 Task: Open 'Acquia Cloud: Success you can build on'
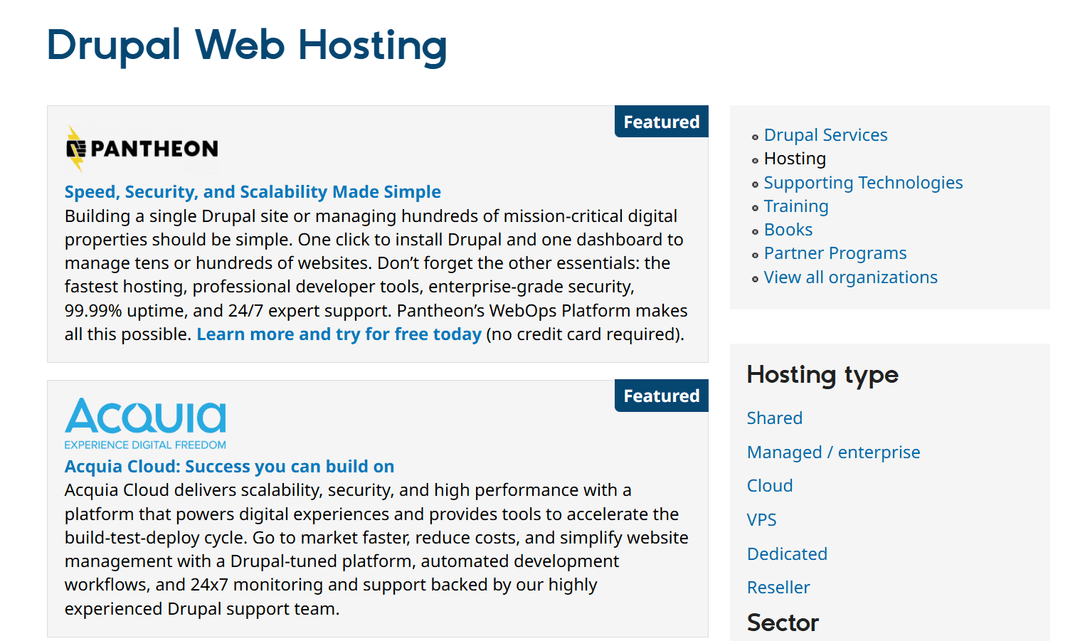pyautogui.click(x=229, y=466)
